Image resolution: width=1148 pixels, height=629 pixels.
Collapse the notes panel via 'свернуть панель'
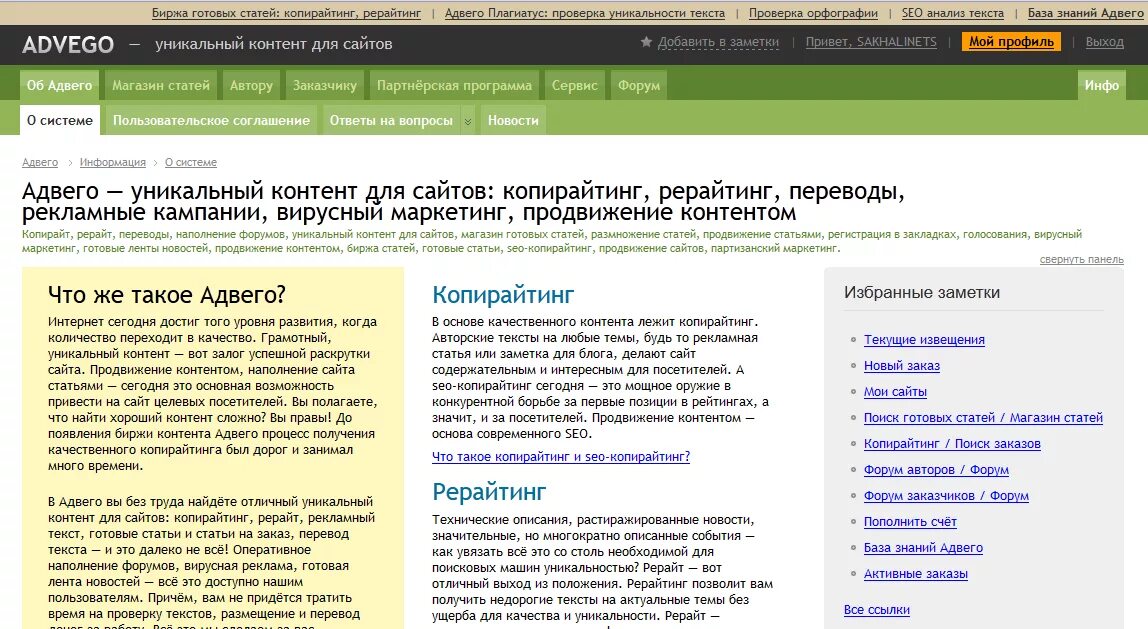(1082, 259)
